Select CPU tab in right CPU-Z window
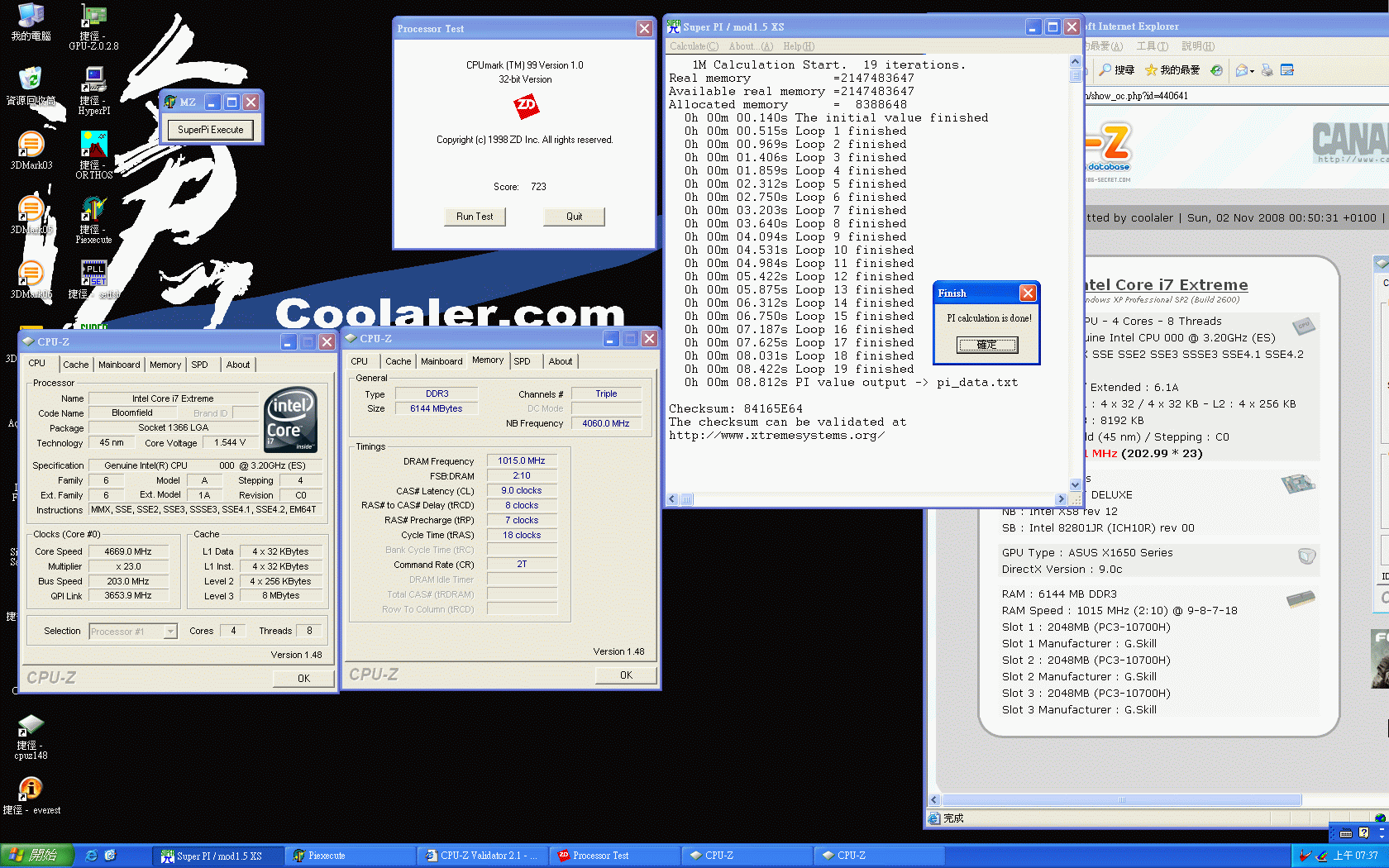The image size is (1389, 868). point(359,361)
